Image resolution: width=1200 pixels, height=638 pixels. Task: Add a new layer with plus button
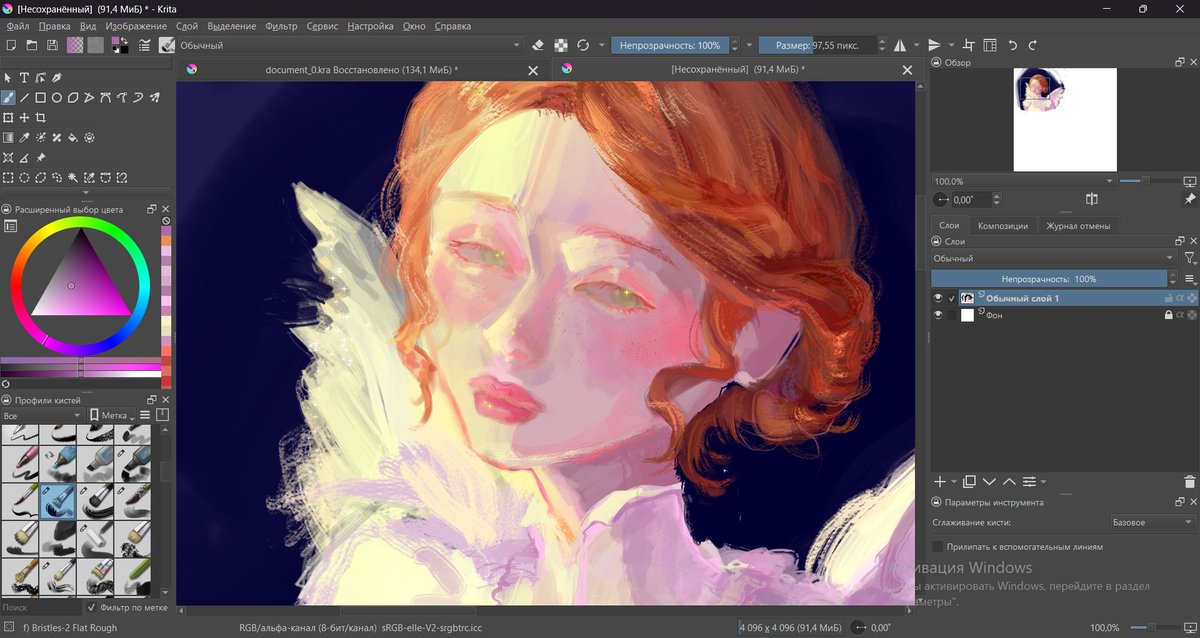point(940,482)
